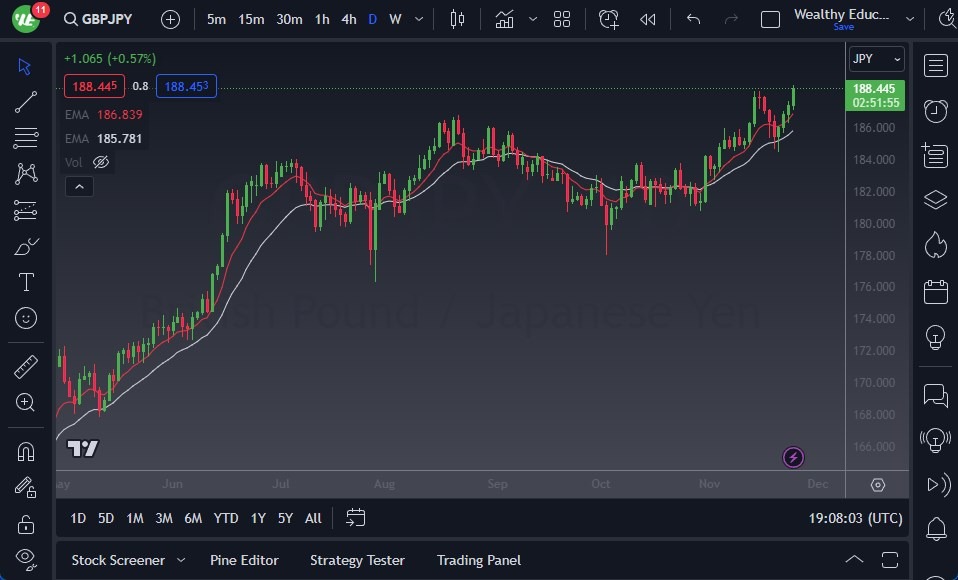The image size is (958, 580).
Task: Select the Text annotation tool
Action: (x=25, y=282)
